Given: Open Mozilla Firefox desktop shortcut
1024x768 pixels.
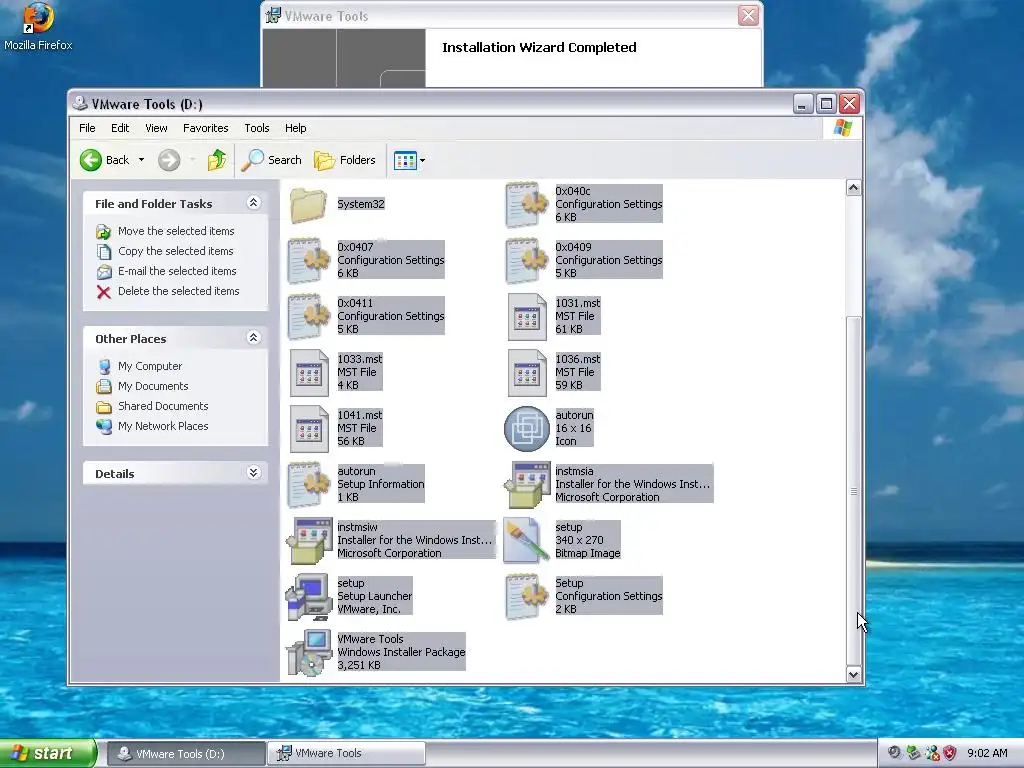Looking at the screenshot, I should coord(38,27).
